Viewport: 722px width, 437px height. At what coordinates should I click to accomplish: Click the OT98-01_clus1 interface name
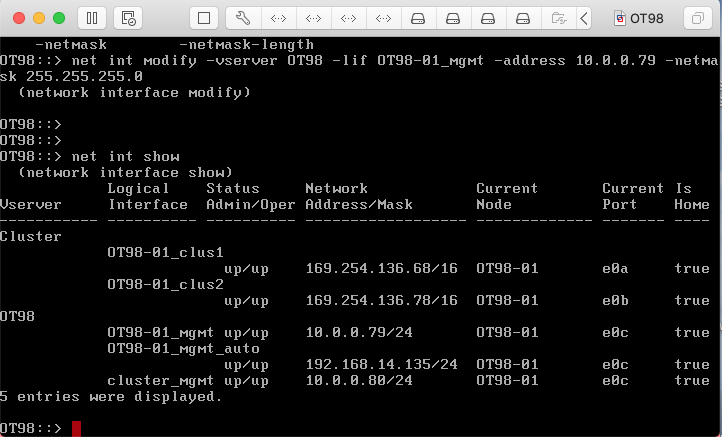coord(165,252)
